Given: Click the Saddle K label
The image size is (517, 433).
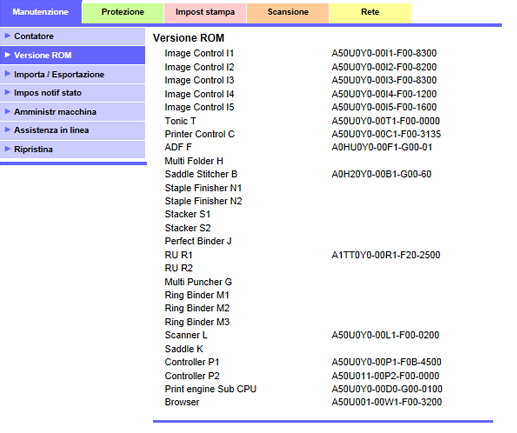Looking at the screenshot, I should pos(184,349).
